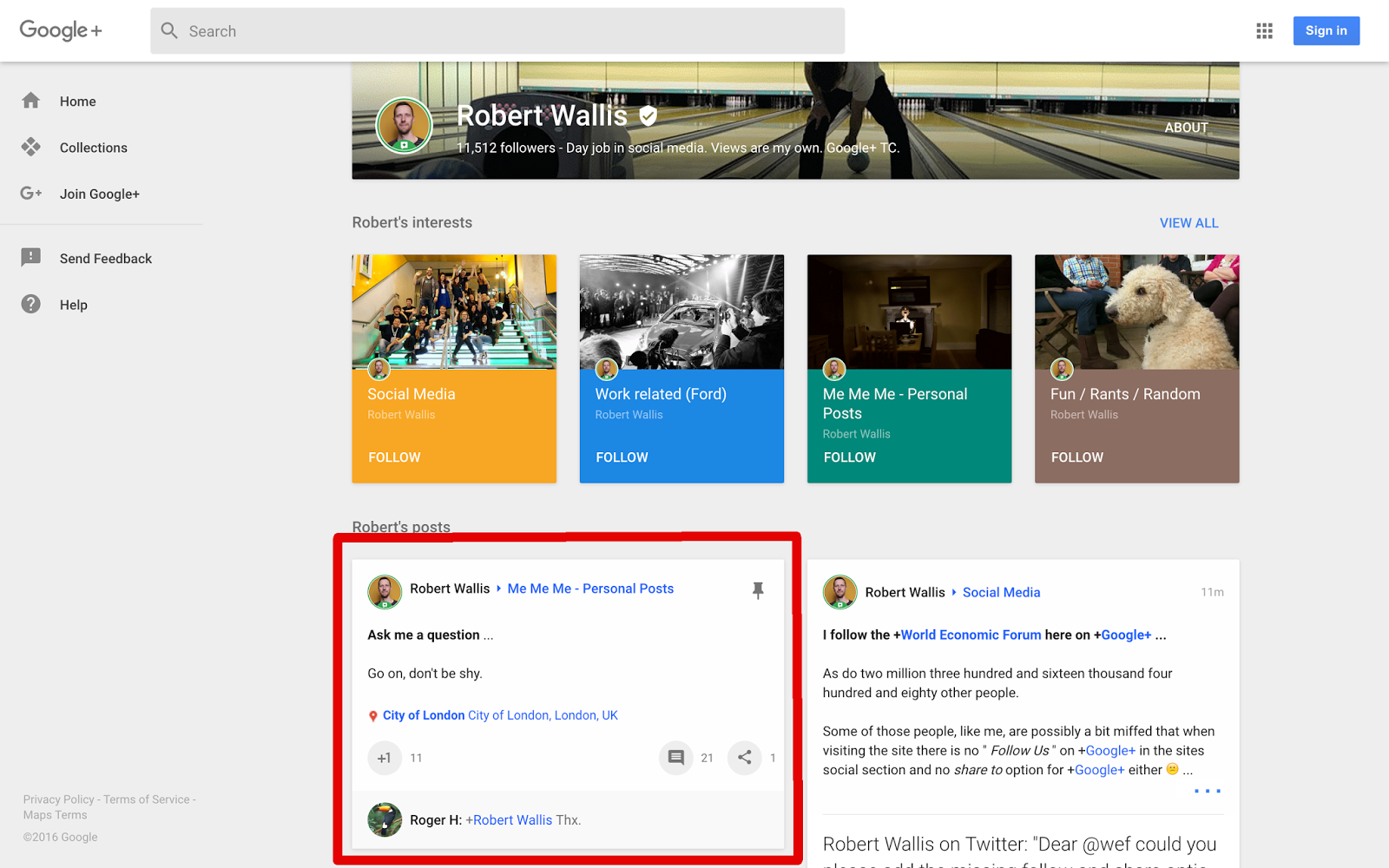Click the +Robert Wallis mention in comment

coord(509,820)
